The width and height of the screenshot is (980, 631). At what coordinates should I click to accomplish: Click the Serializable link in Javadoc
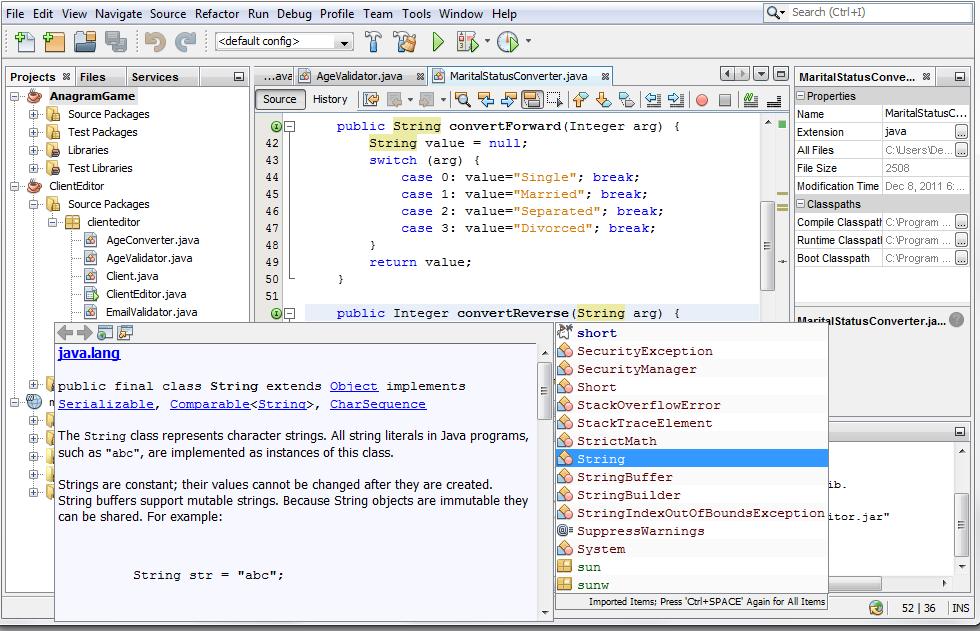click(x=106, y=404)
